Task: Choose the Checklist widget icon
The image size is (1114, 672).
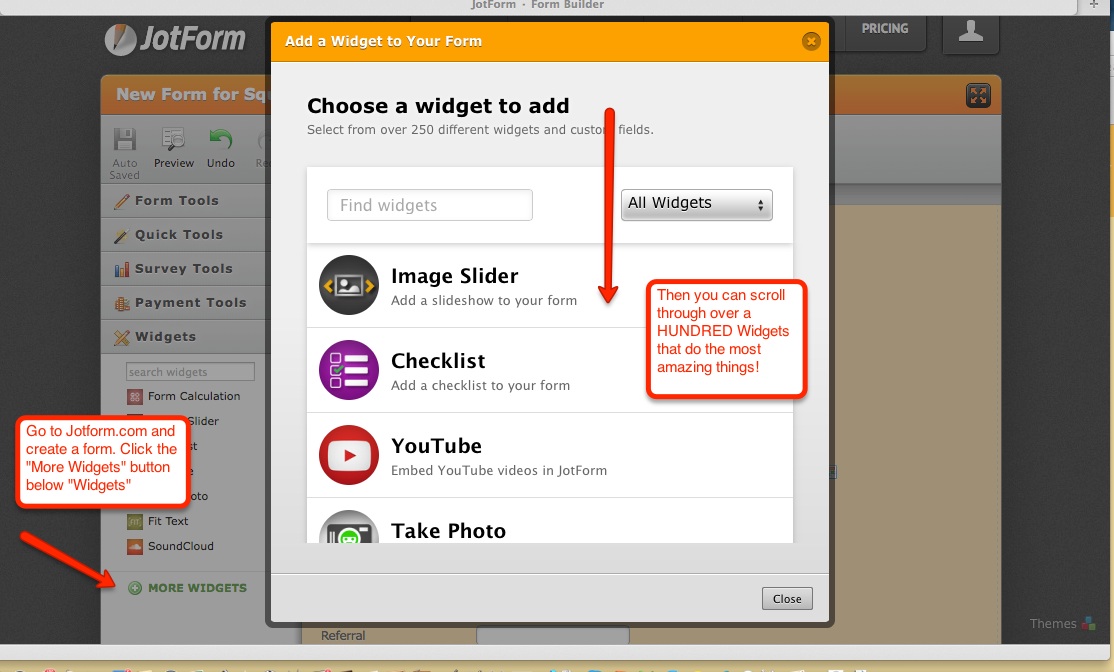Action: tap(349, 370)
